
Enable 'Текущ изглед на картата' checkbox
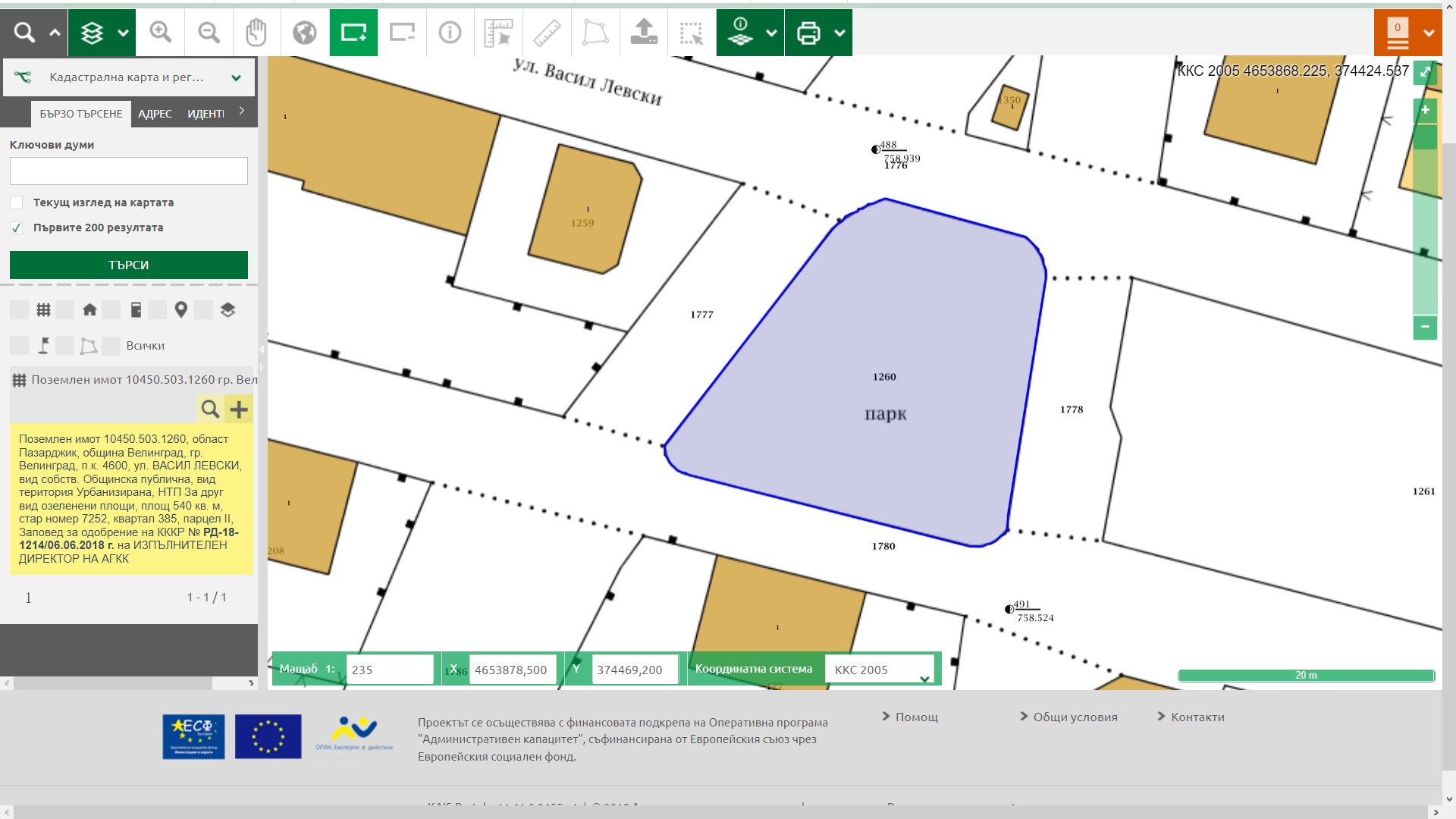pos(17,202)
